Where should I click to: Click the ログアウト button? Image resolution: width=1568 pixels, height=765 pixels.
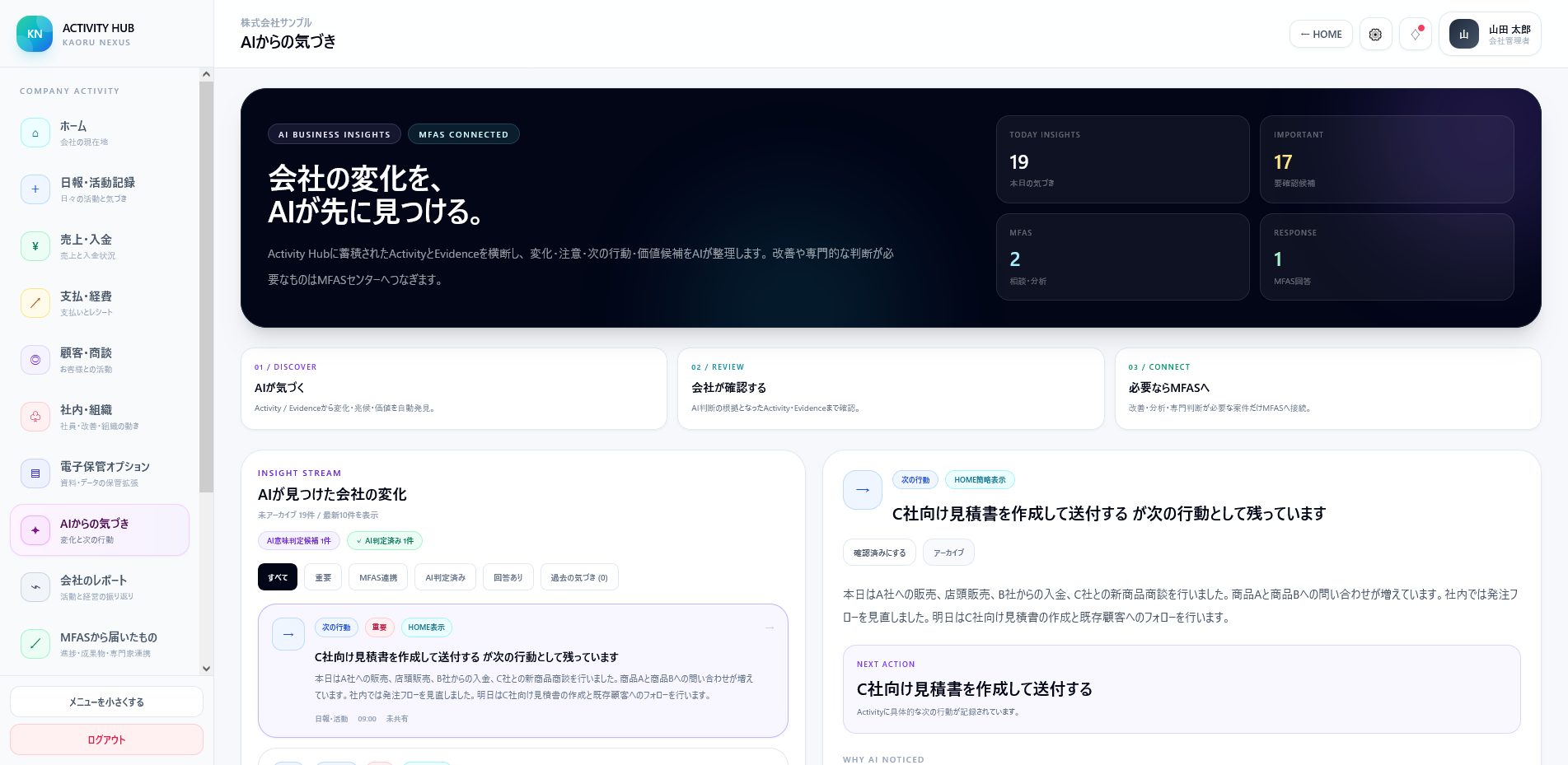point(106,739)
